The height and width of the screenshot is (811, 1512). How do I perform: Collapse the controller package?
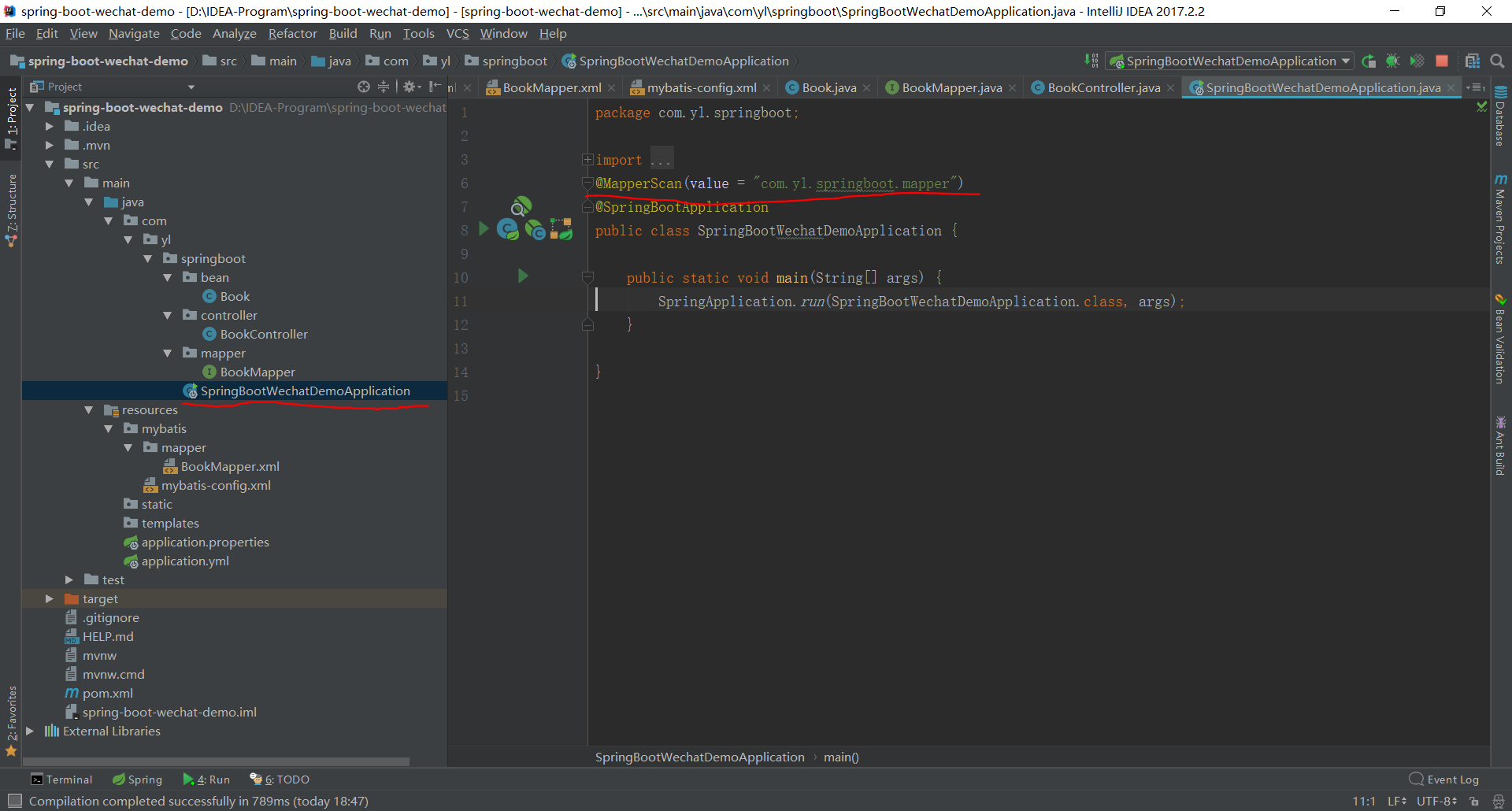(x=168, y=315)
